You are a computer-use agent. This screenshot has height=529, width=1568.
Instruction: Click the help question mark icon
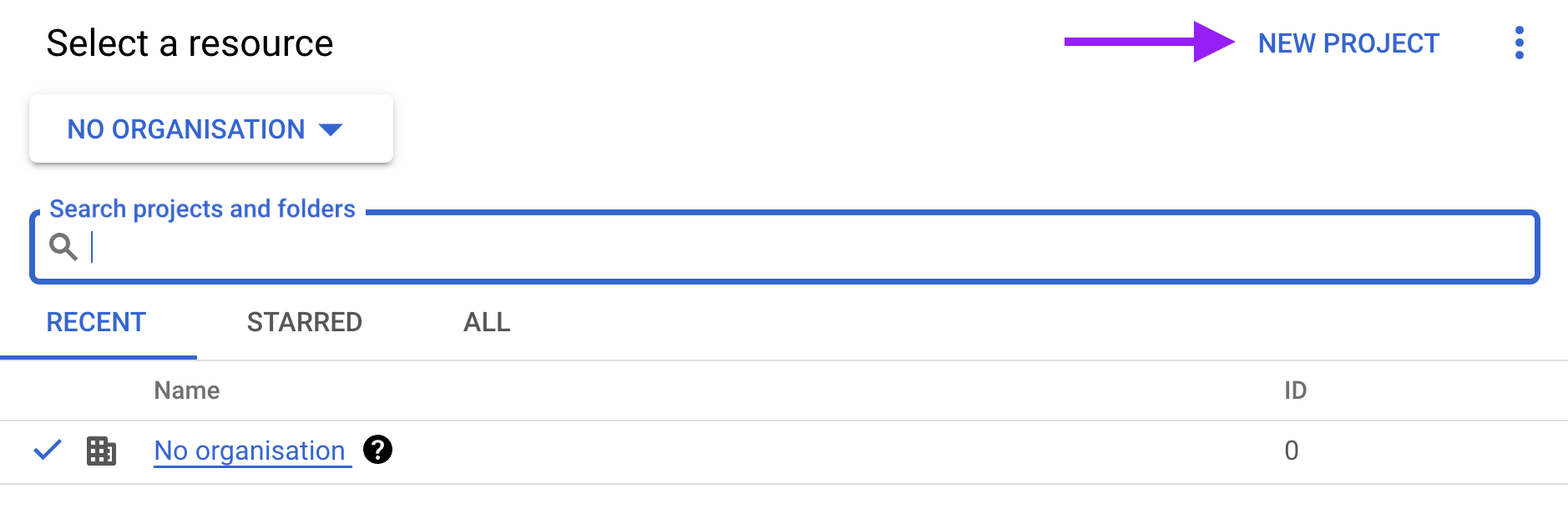click(377, 450)
